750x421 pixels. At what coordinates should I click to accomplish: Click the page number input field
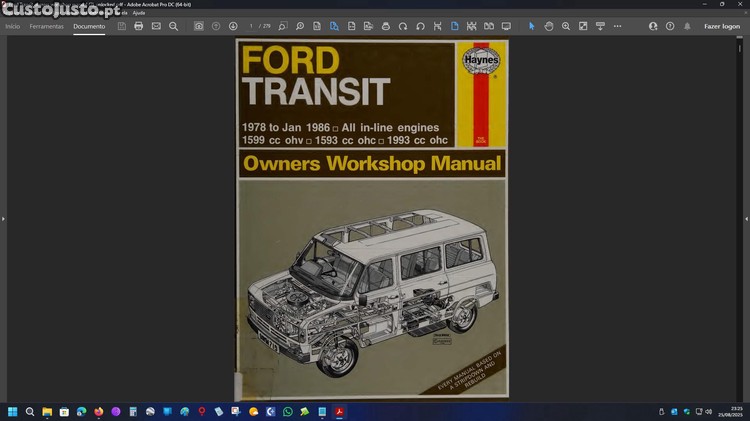[253, 26]
